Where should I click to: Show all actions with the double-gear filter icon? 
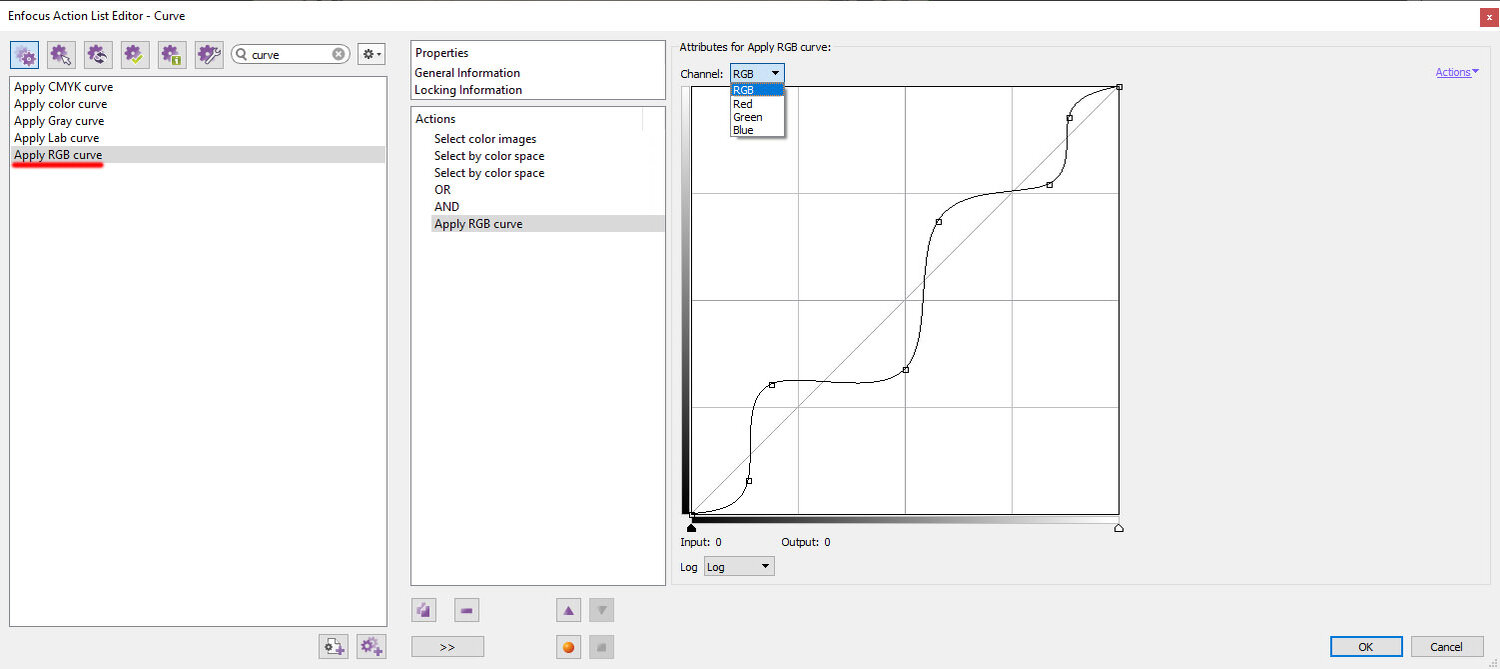click(25, 54)
